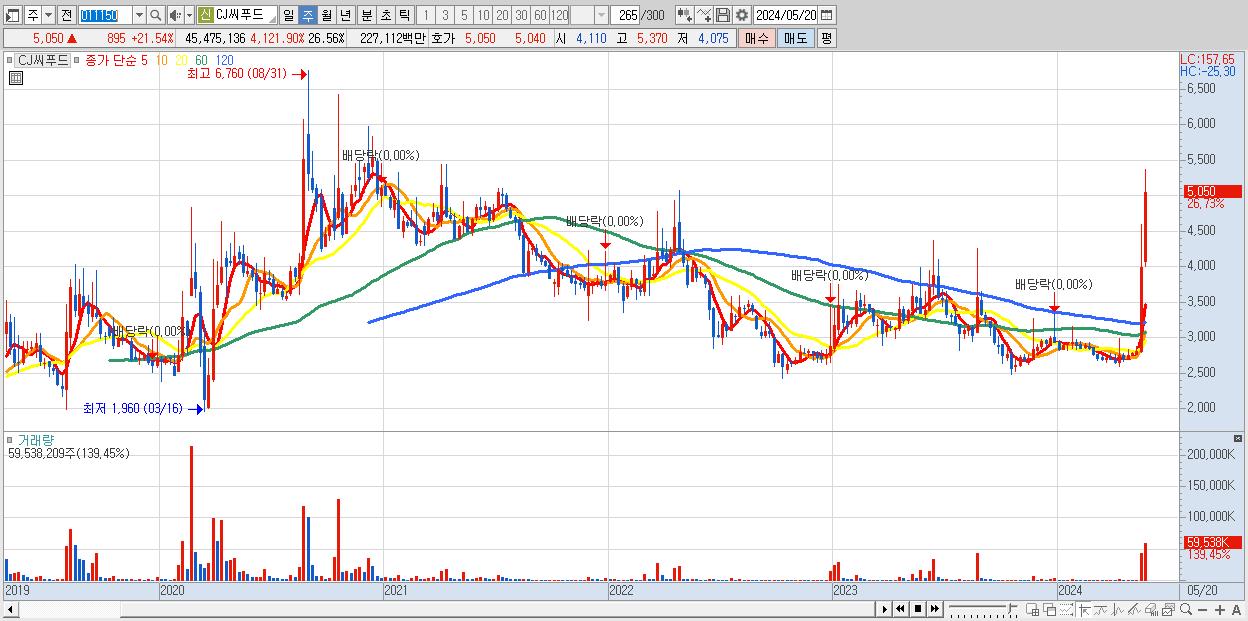Viewport: 1248px width, 621px height.
Task: Click the dotted chart-range icon in bottom toolbar
Action: click(1066, 610)
